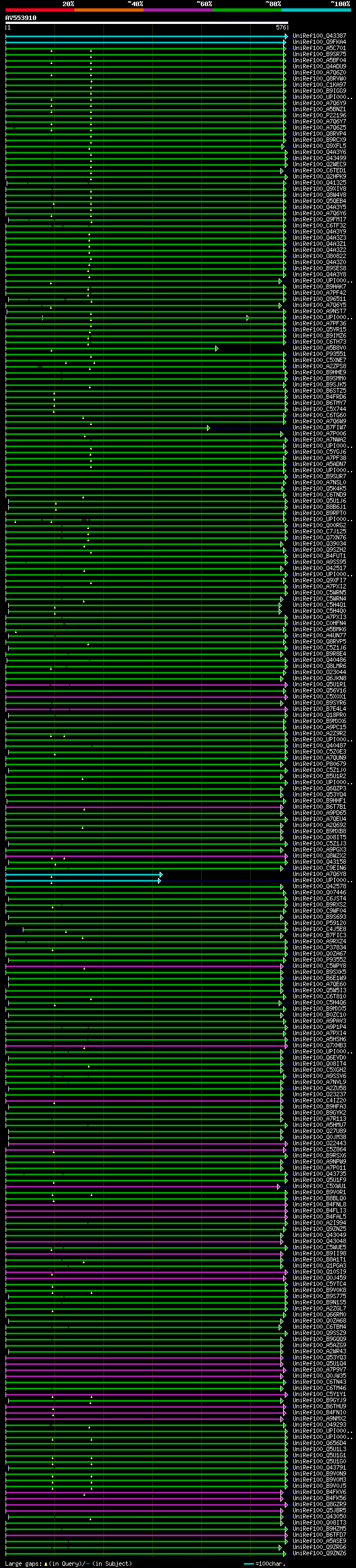Open UniRef100_Q9ZNZ6 entry
Image resolution: width=356 pixels, height=1568 pixels.
point(319,1554)
